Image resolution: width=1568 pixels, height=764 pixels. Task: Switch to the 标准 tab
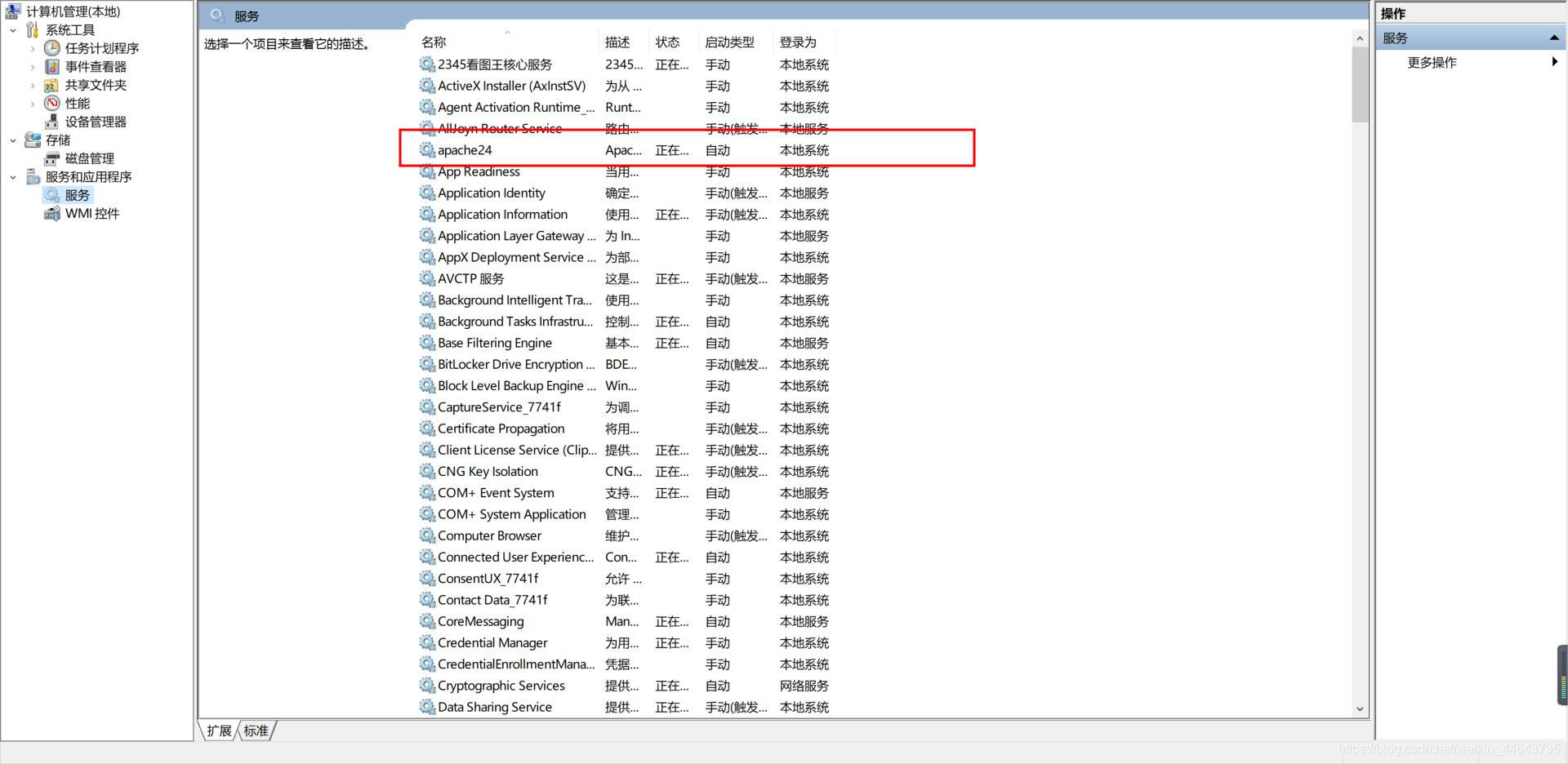pos(256,731)
